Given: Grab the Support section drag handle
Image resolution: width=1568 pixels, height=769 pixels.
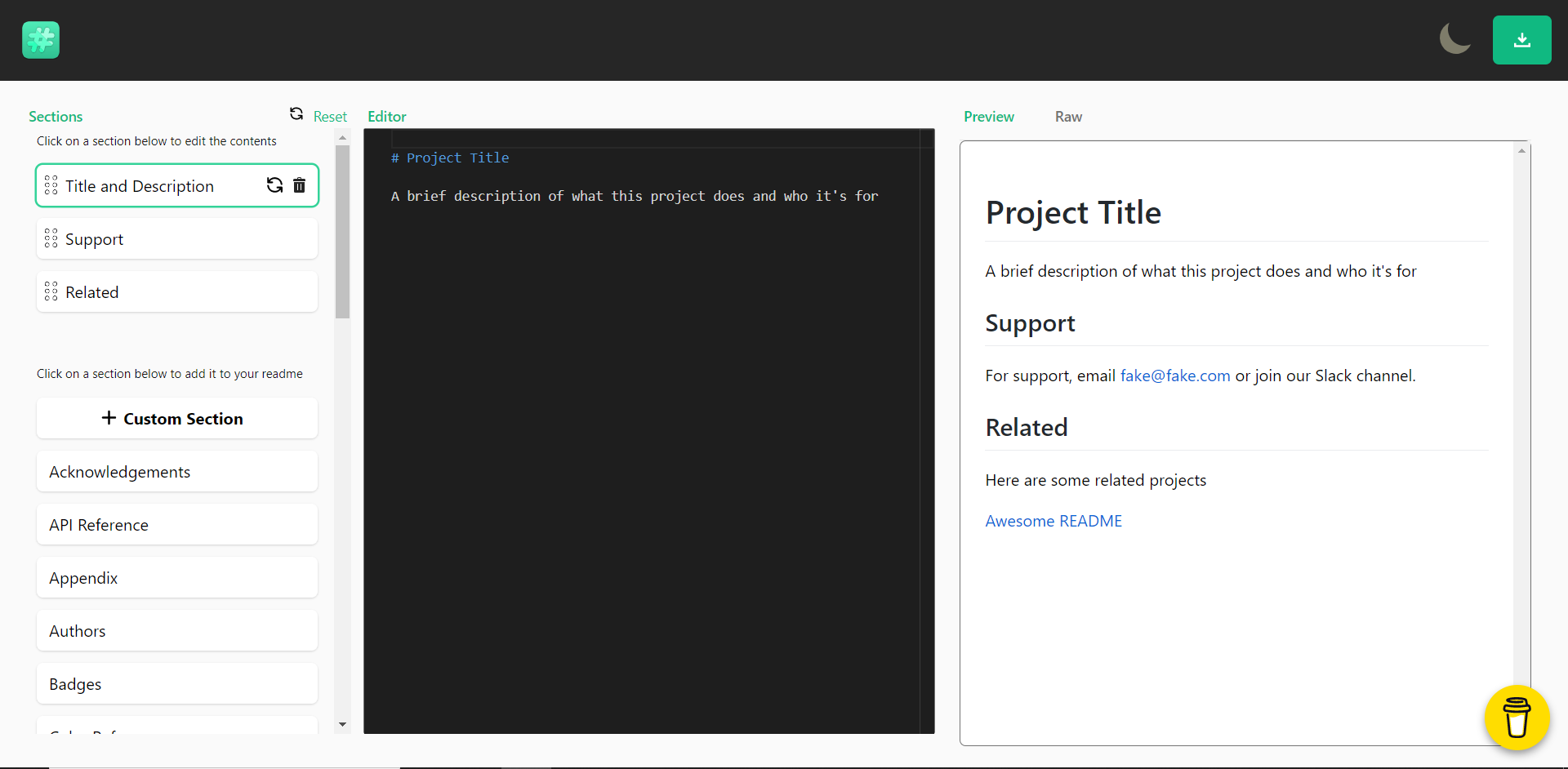Looking at the screenshot, I should click(51, 238).
